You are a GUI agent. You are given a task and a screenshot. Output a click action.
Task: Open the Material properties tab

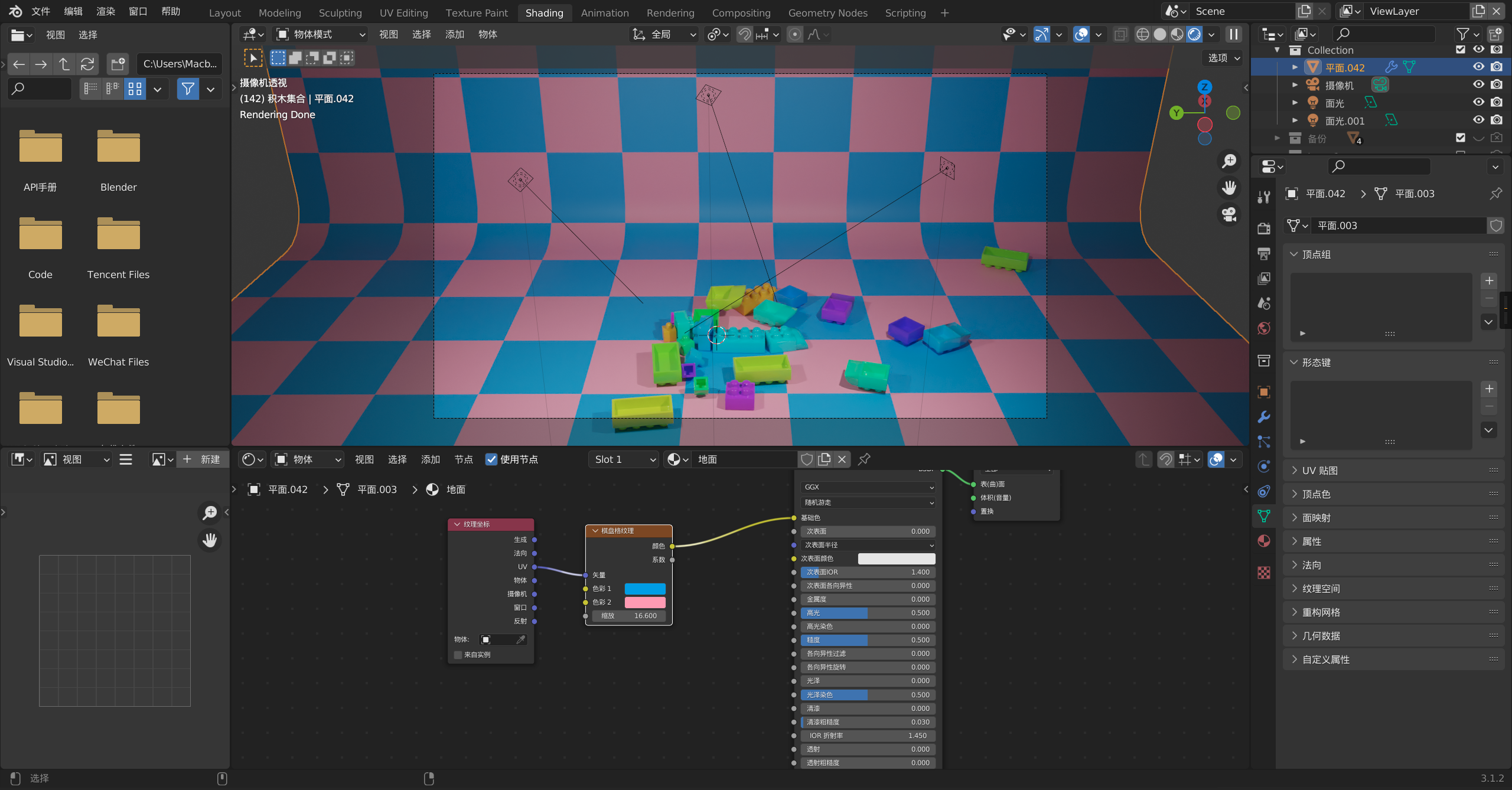[x=1264, y=541]
